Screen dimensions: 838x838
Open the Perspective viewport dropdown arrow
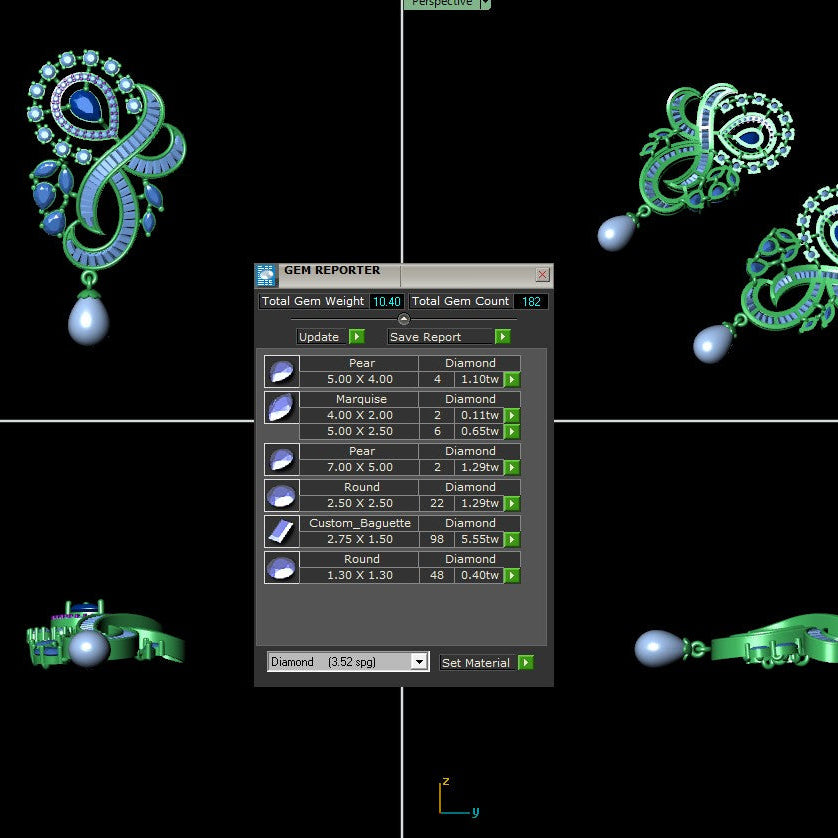pyautogui.click(x=484, y=4)
